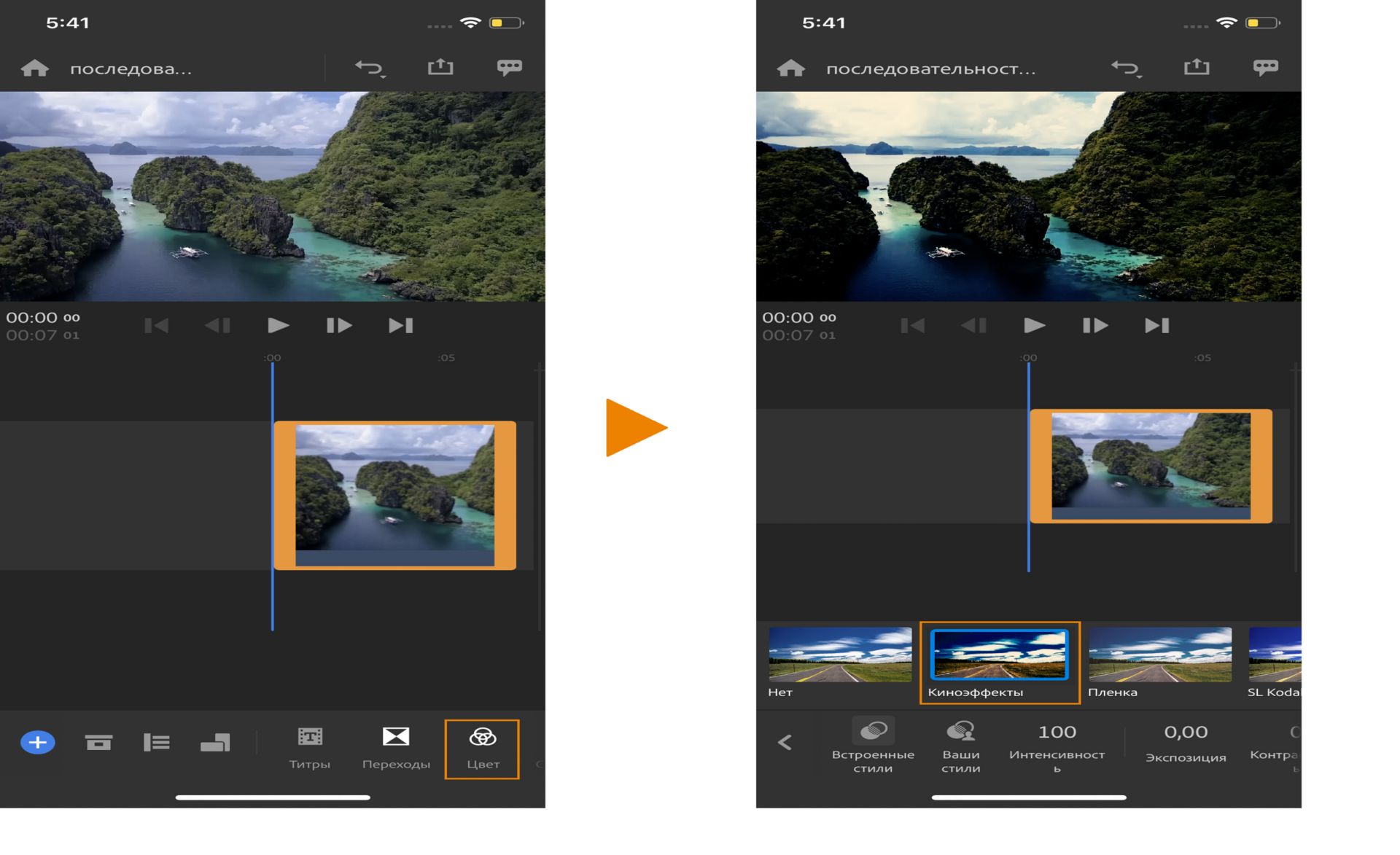Tap the home icon in left screen
Viewport: 1400px width, 855px height.
tap(34, 69)
